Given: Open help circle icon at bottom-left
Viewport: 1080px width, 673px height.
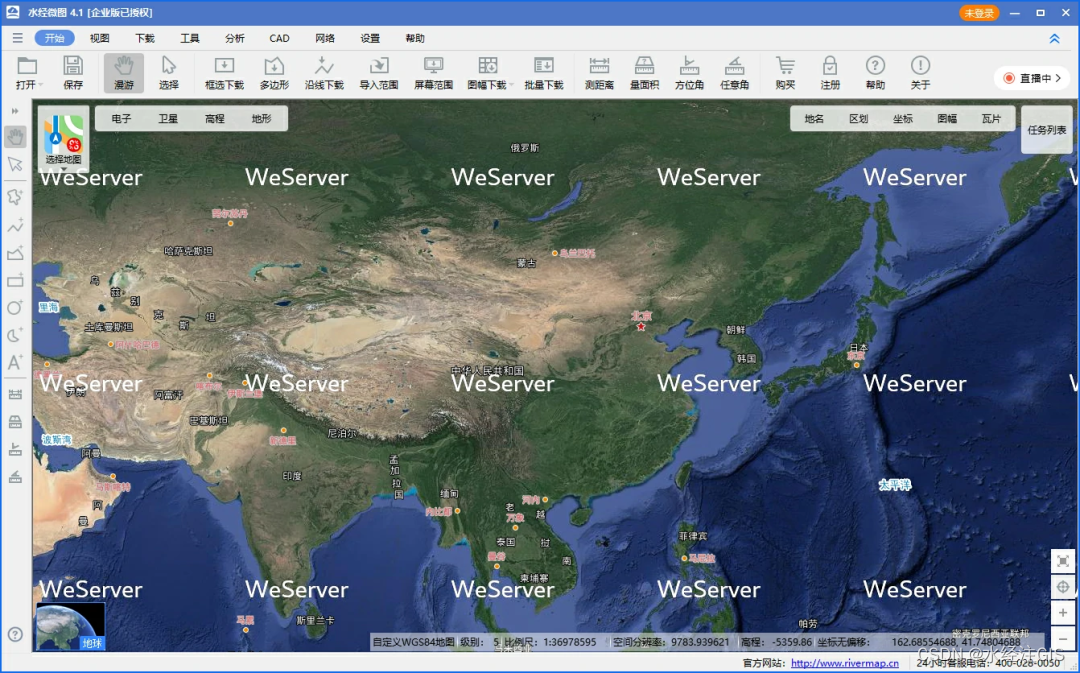Looking at the screenshot, I should 15,634.
